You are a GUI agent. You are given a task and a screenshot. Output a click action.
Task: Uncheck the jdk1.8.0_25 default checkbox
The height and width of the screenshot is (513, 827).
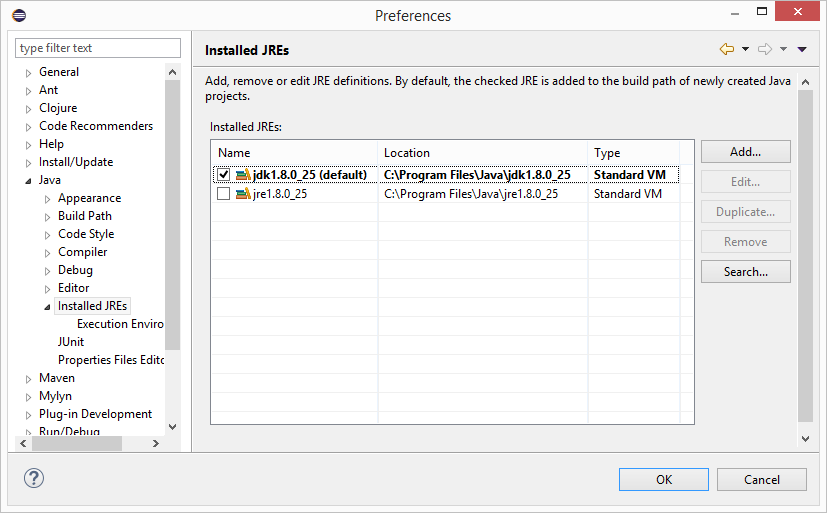pos(223,175)
